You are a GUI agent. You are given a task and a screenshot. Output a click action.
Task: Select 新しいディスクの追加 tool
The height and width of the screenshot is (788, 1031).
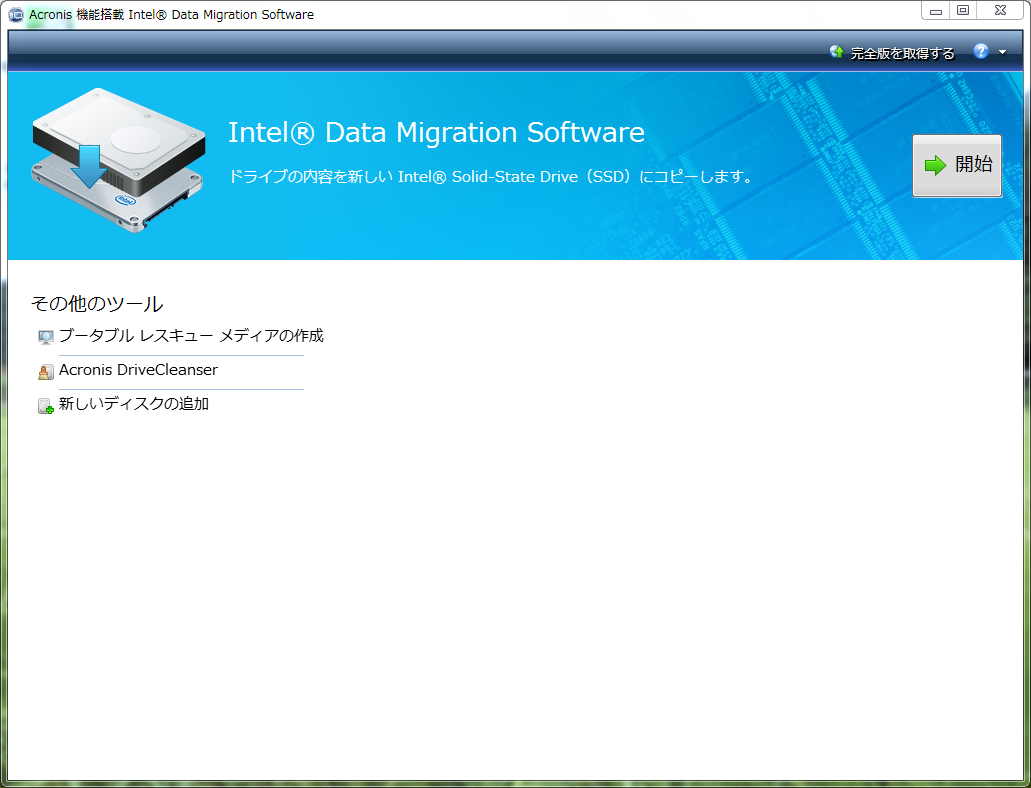pos(134,404)
